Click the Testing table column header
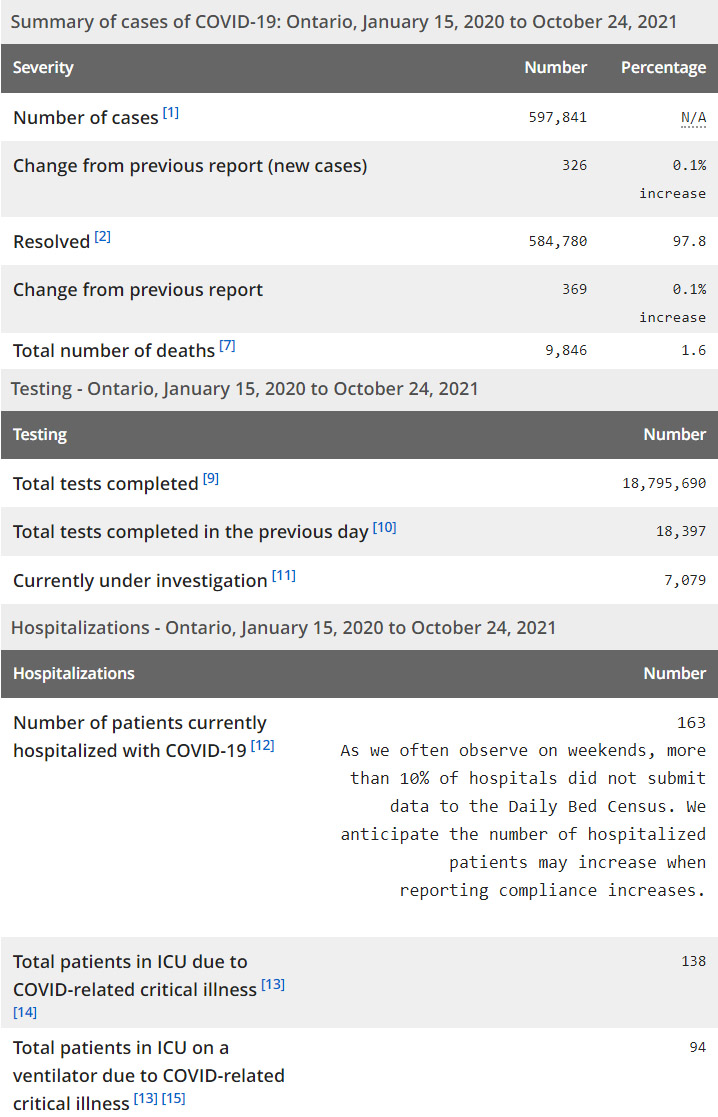718x1117 pixels. (40, 435)
